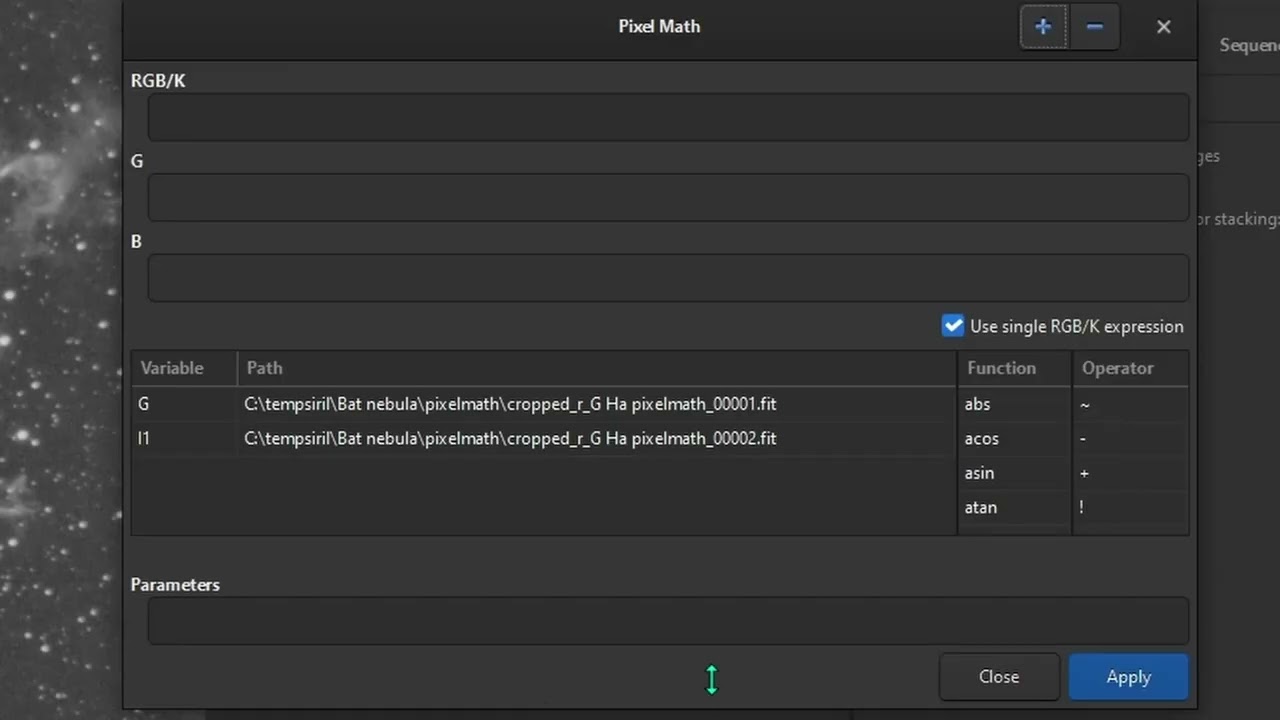Click the Function column header

pyautogui.click(x=1014, y=368)
